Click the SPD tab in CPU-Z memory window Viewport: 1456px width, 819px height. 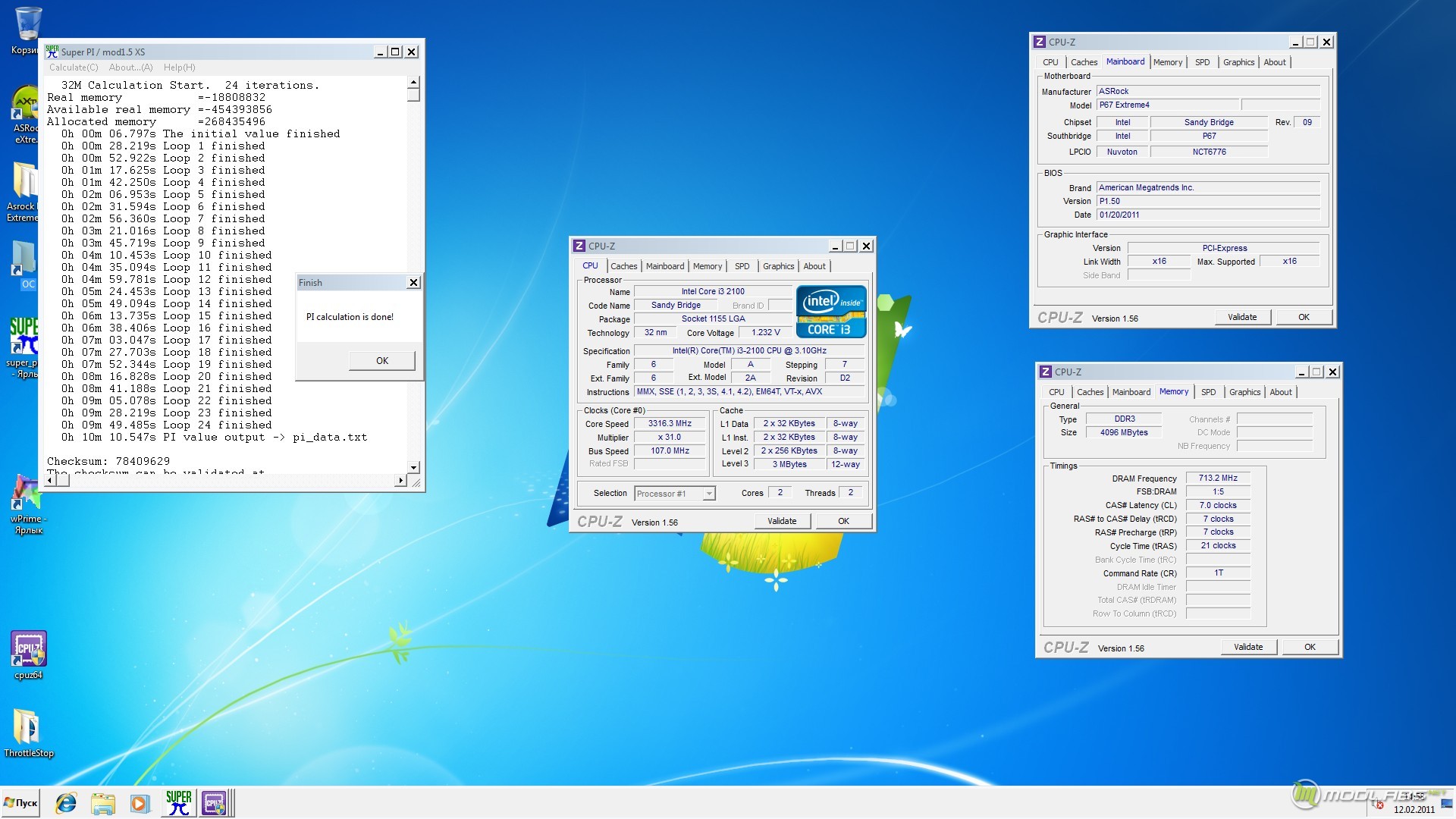pos(1209,391)
